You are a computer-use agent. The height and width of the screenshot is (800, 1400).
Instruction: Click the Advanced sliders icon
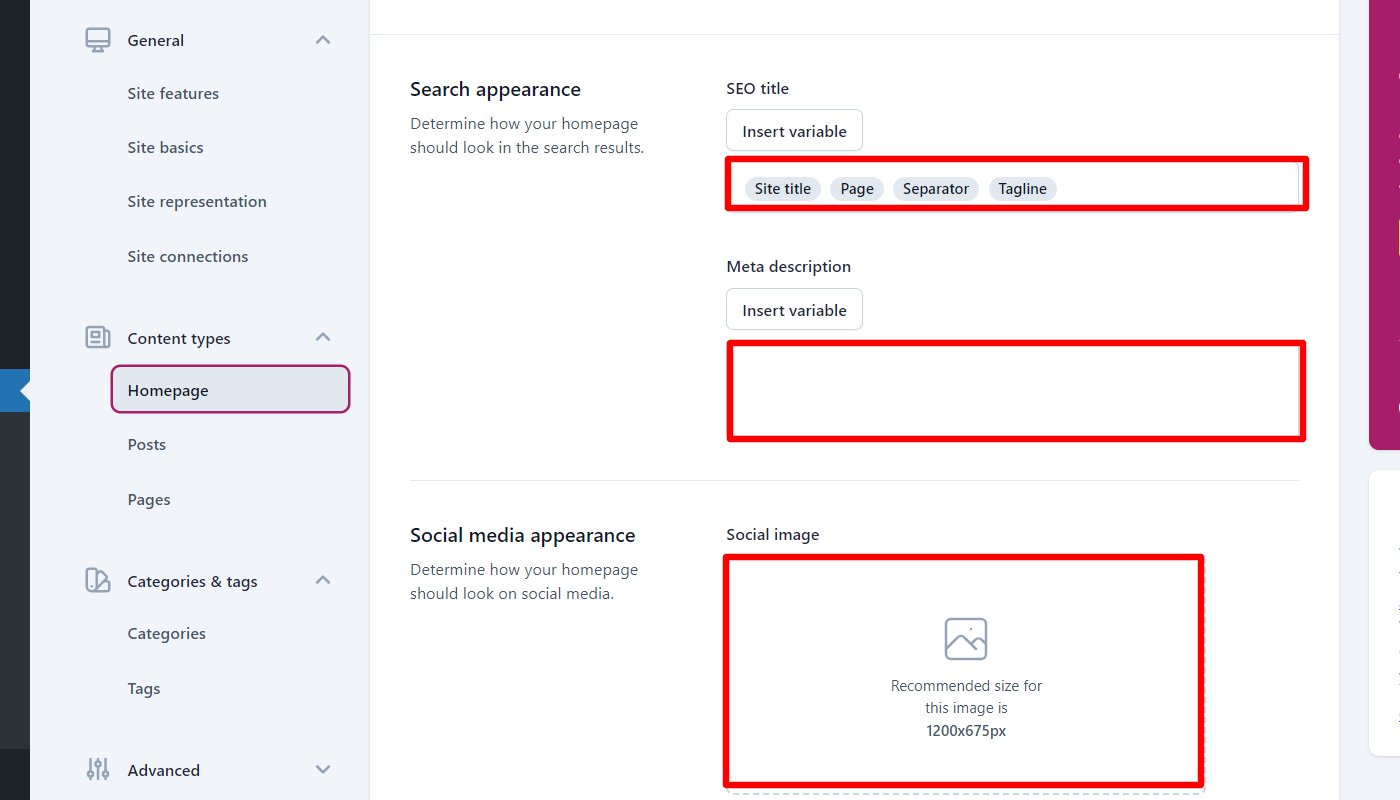[x=97, y=769]
